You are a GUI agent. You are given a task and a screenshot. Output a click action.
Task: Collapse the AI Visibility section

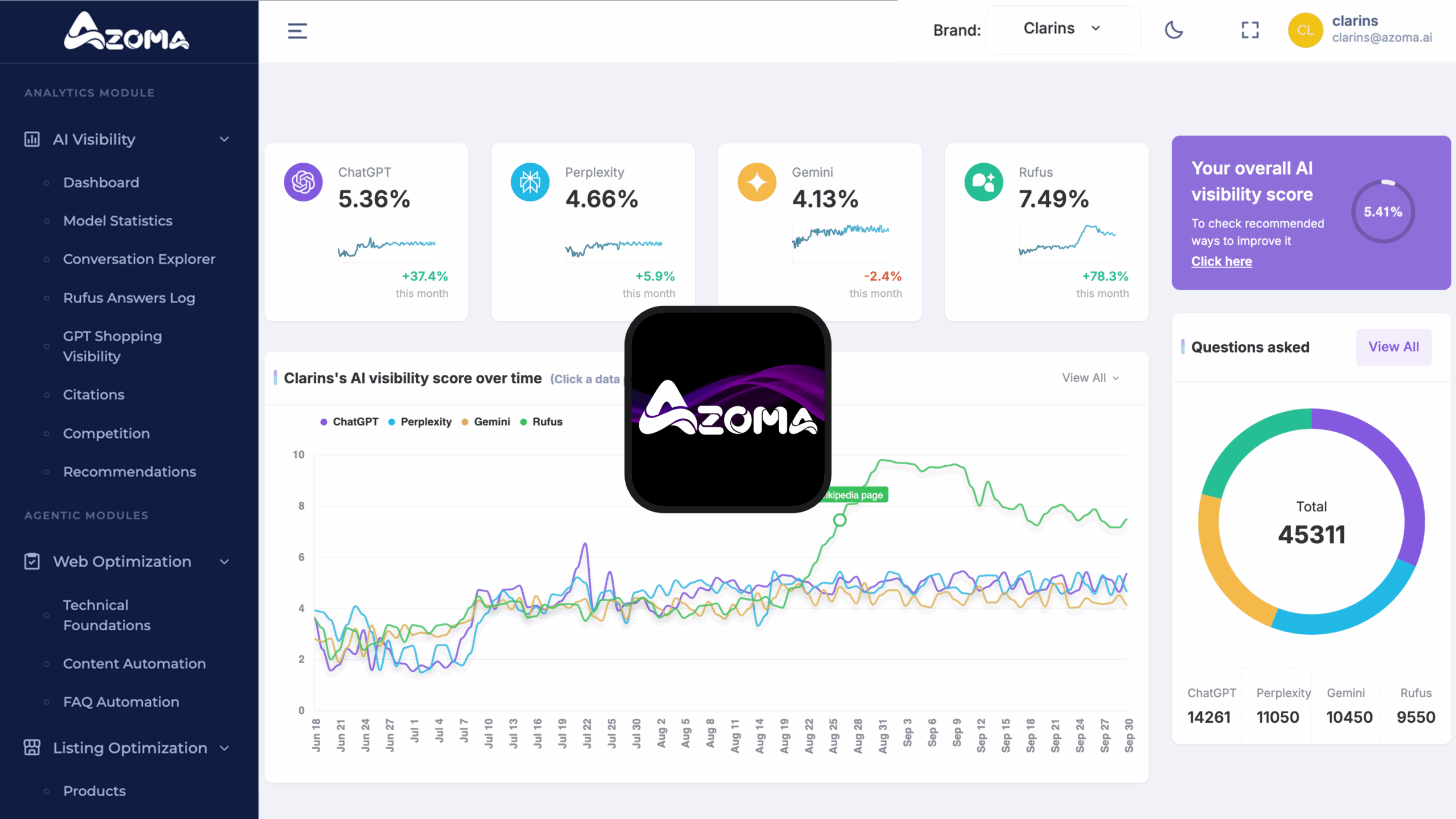point(224,139)
